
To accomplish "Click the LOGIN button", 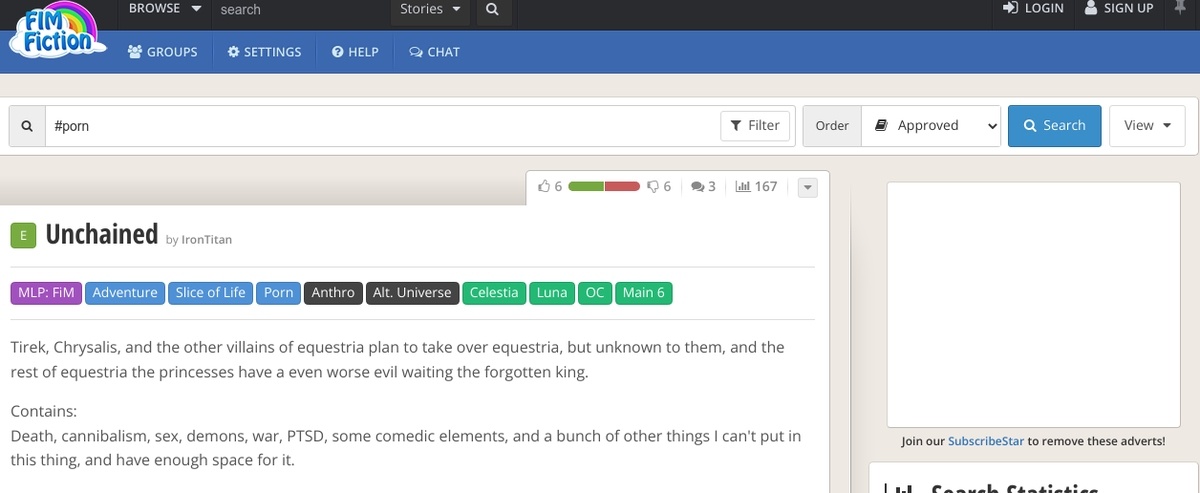I will point(1033,9).
